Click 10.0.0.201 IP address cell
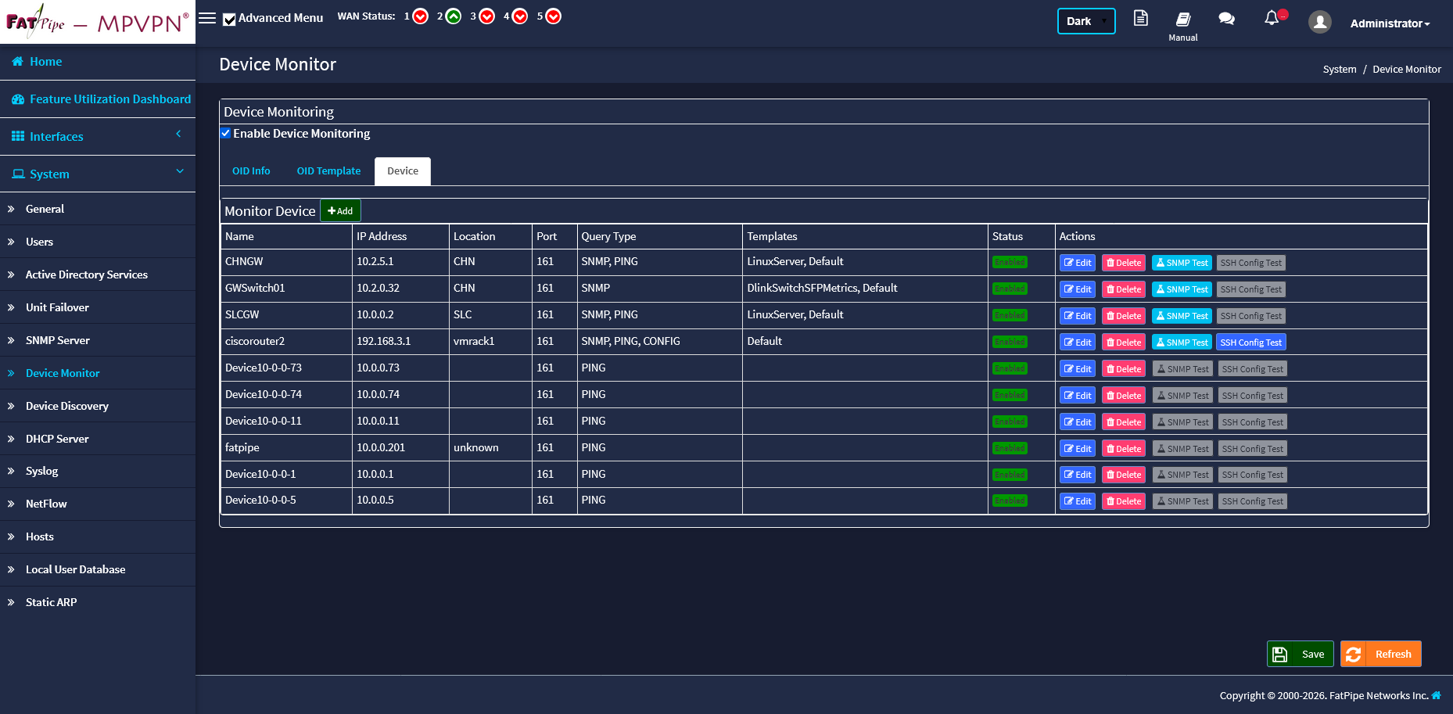This screenshot has height=714, width=1453. point(401,447)
